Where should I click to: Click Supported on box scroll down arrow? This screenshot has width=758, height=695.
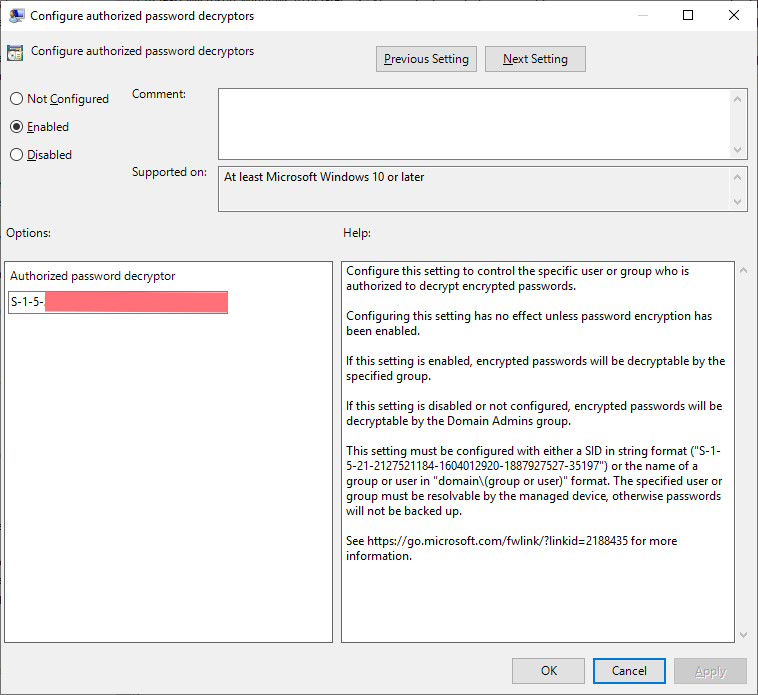[x=739, y=202]
